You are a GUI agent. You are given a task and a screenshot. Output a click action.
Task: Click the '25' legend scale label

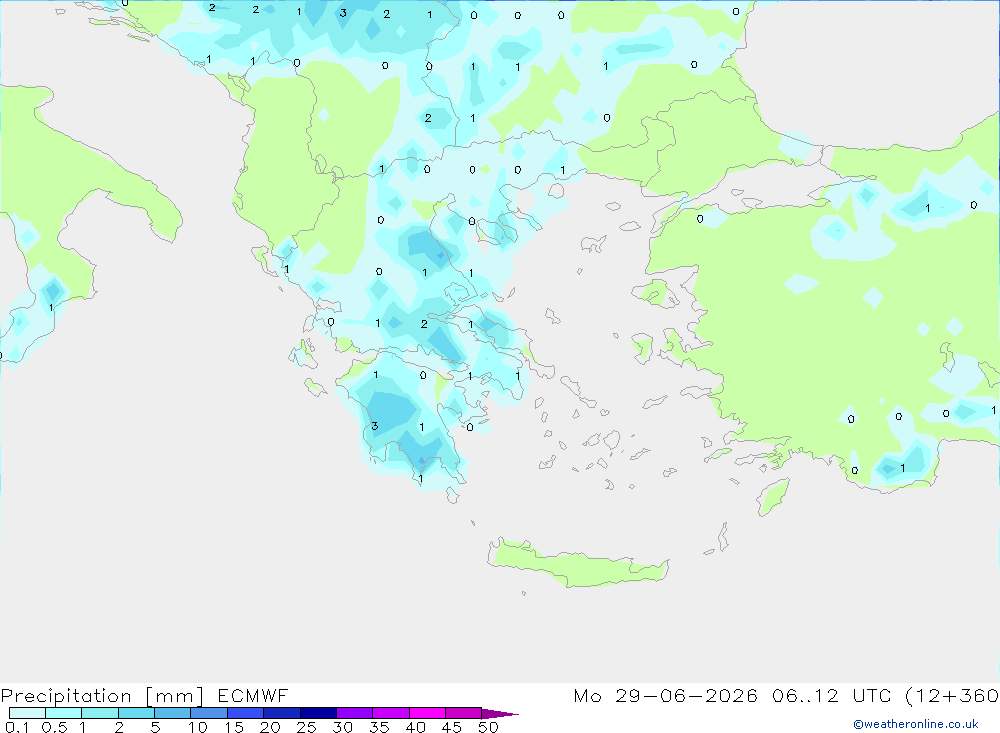click(x=306, y=727)
